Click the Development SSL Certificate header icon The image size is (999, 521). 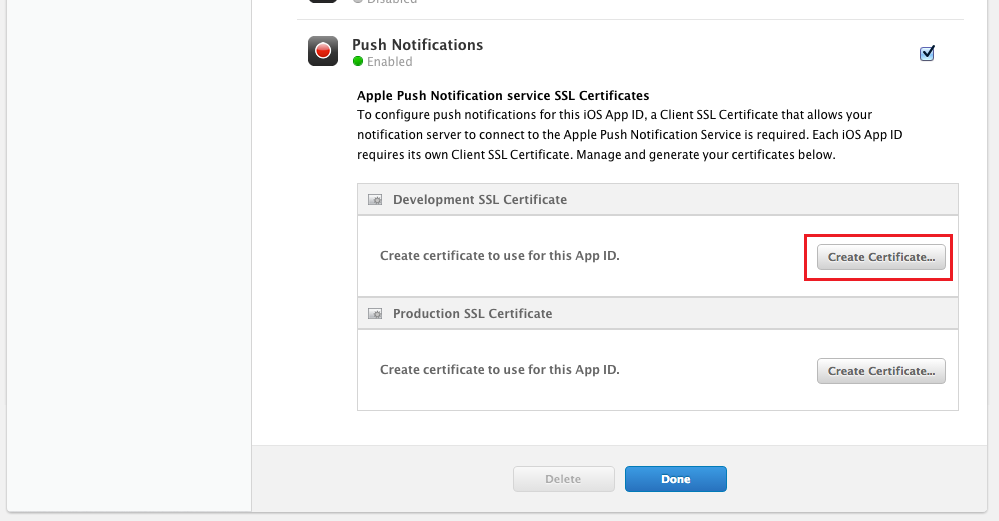(x=375, y=200)
